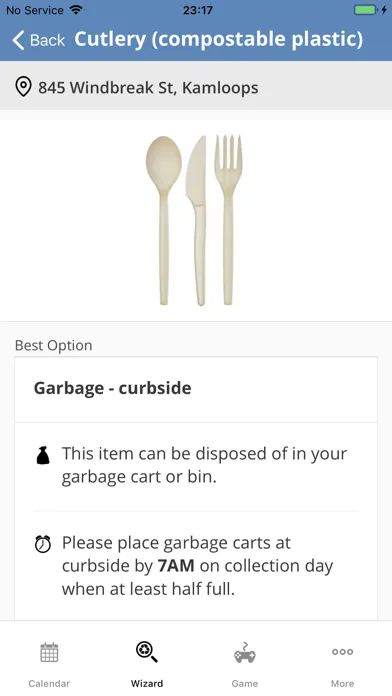Tap the compostable cutlery image
The width and height of the screenshot is (392, 696).
coord(195,221)
